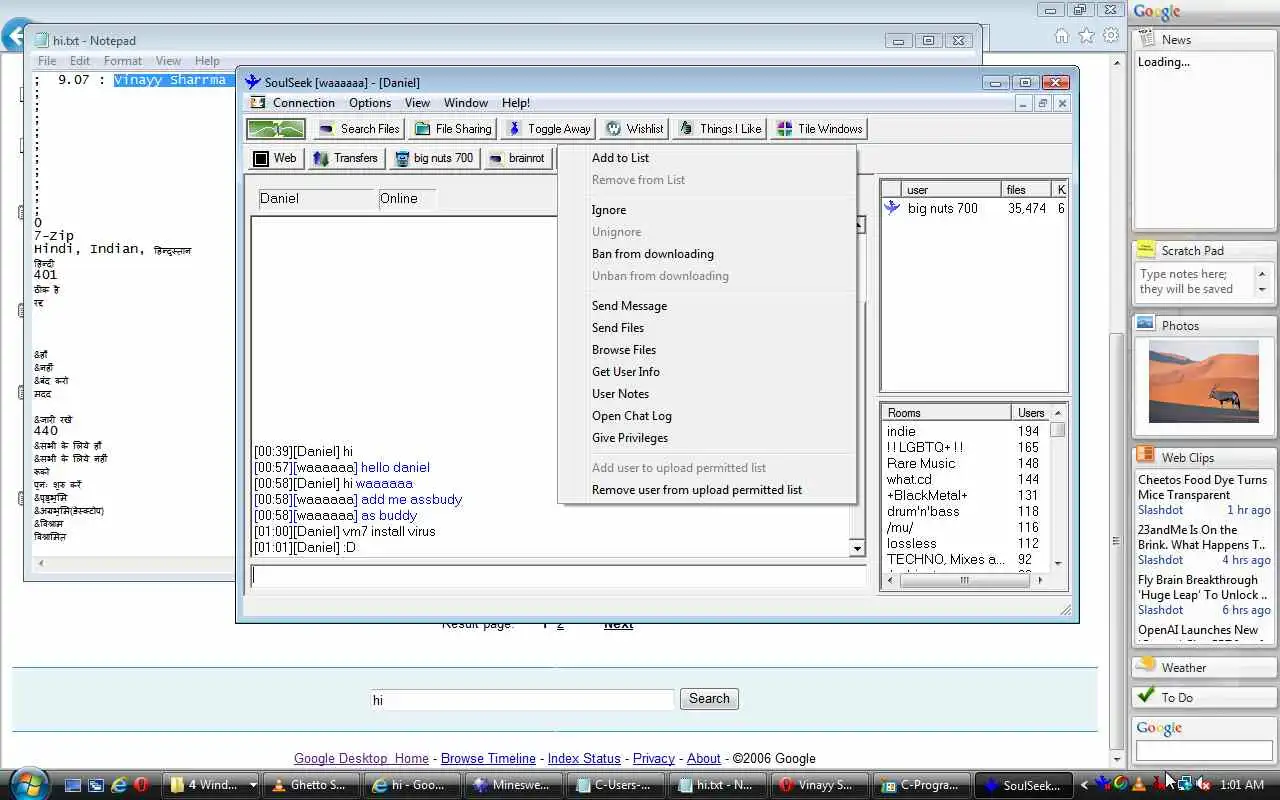Click the Search button on Google Desktop page
Viewport: 1280px width, 800px height.
tap(709, 699)
